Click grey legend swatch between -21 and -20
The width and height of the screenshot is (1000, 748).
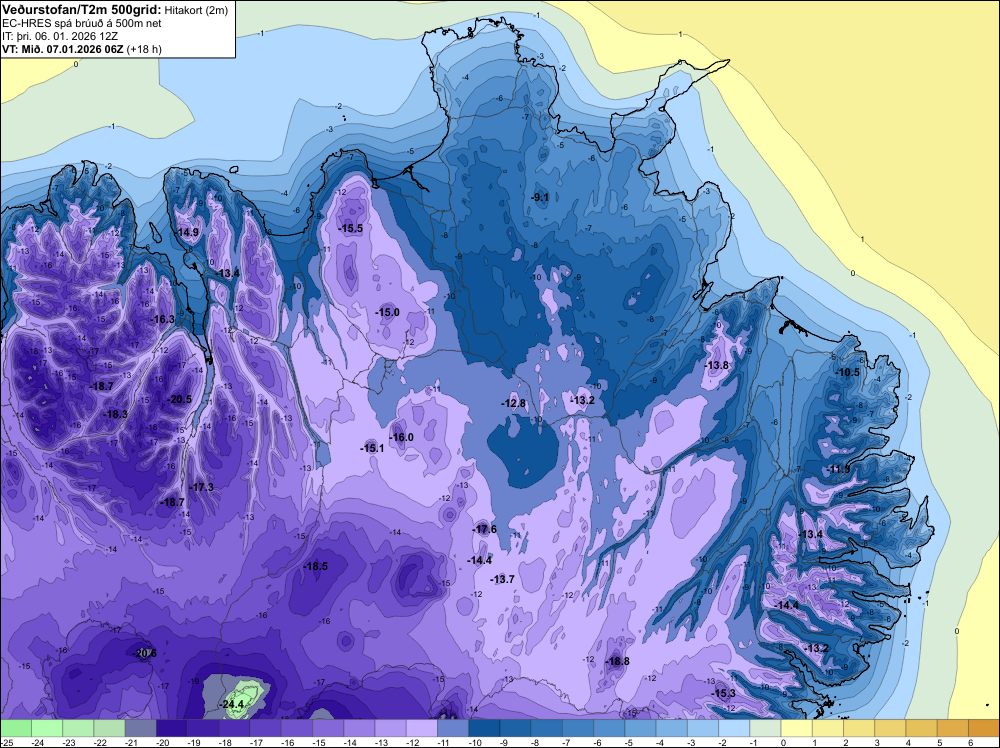coord(140,728)
